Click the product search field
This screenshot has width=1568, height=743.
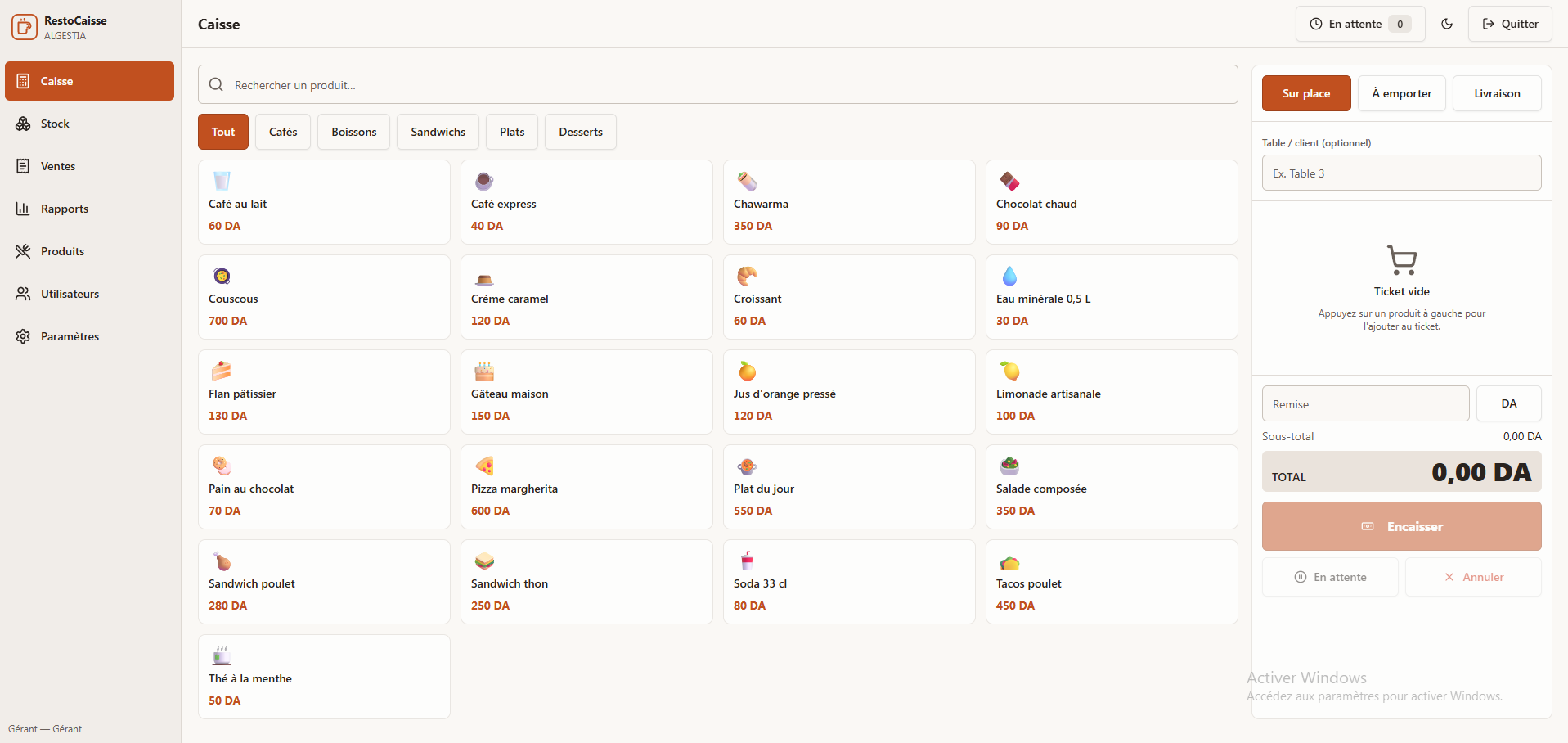point(717,84)
